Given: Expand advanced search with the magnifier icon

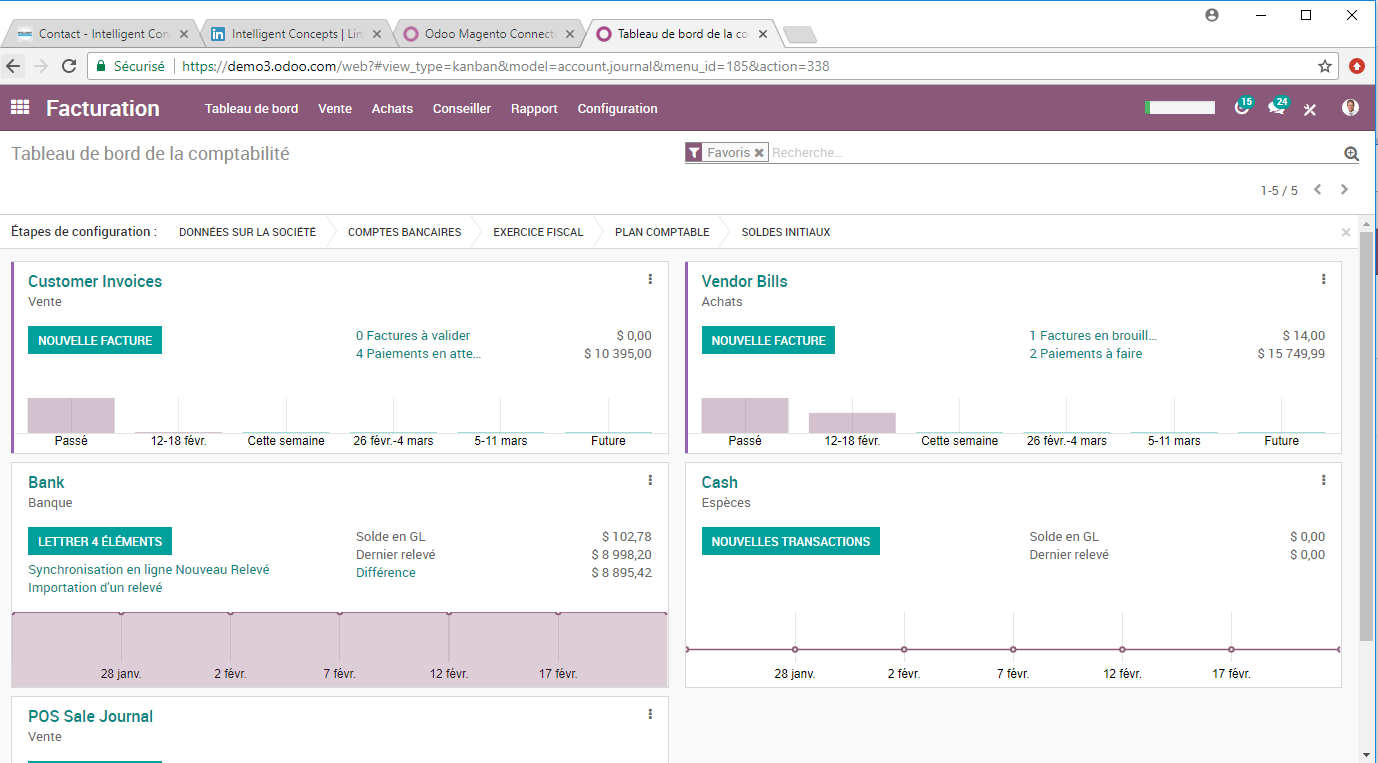Looking at the screenshot, I should pos(1351,152).
